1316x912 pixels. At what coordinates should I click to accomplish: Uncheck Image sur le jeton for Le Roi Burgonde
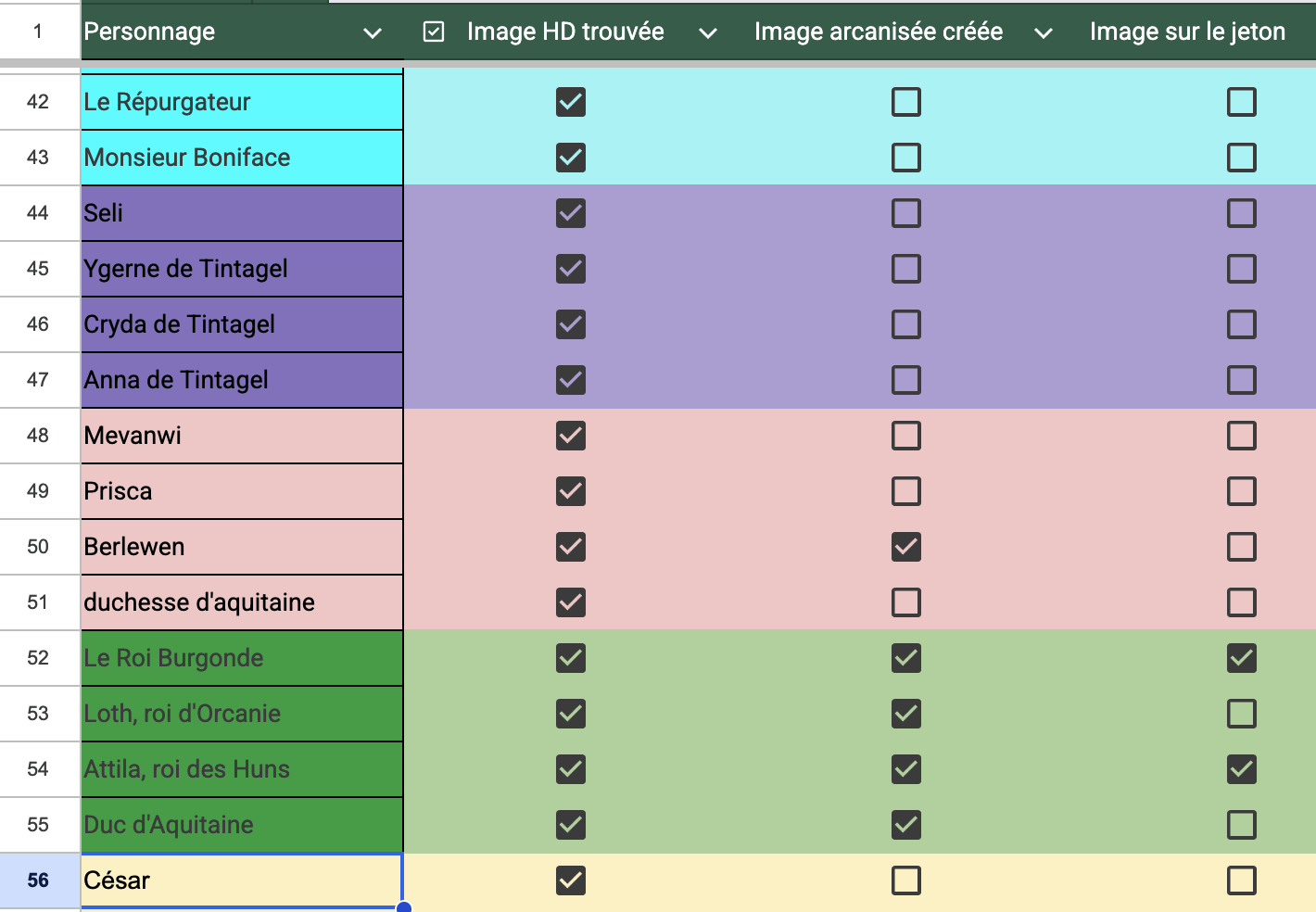(1242, 658)
